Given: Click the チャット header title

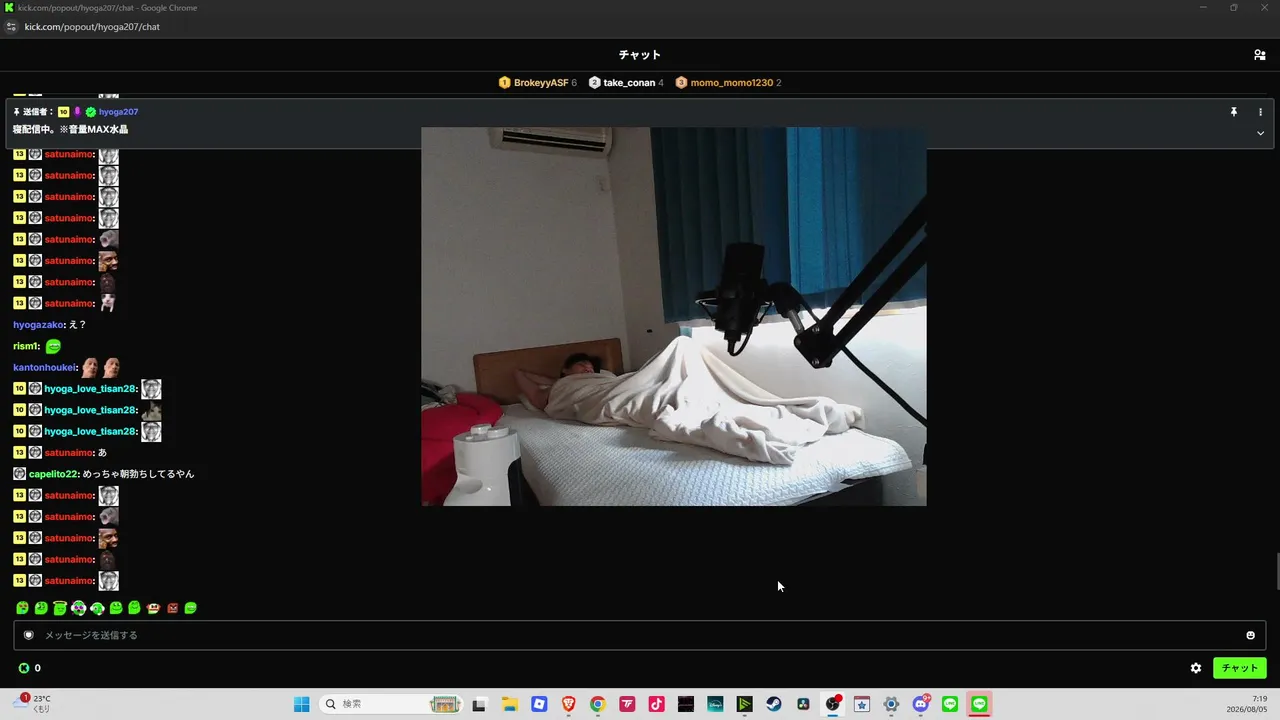Looking at the screenshot, I should click(640, 55).
